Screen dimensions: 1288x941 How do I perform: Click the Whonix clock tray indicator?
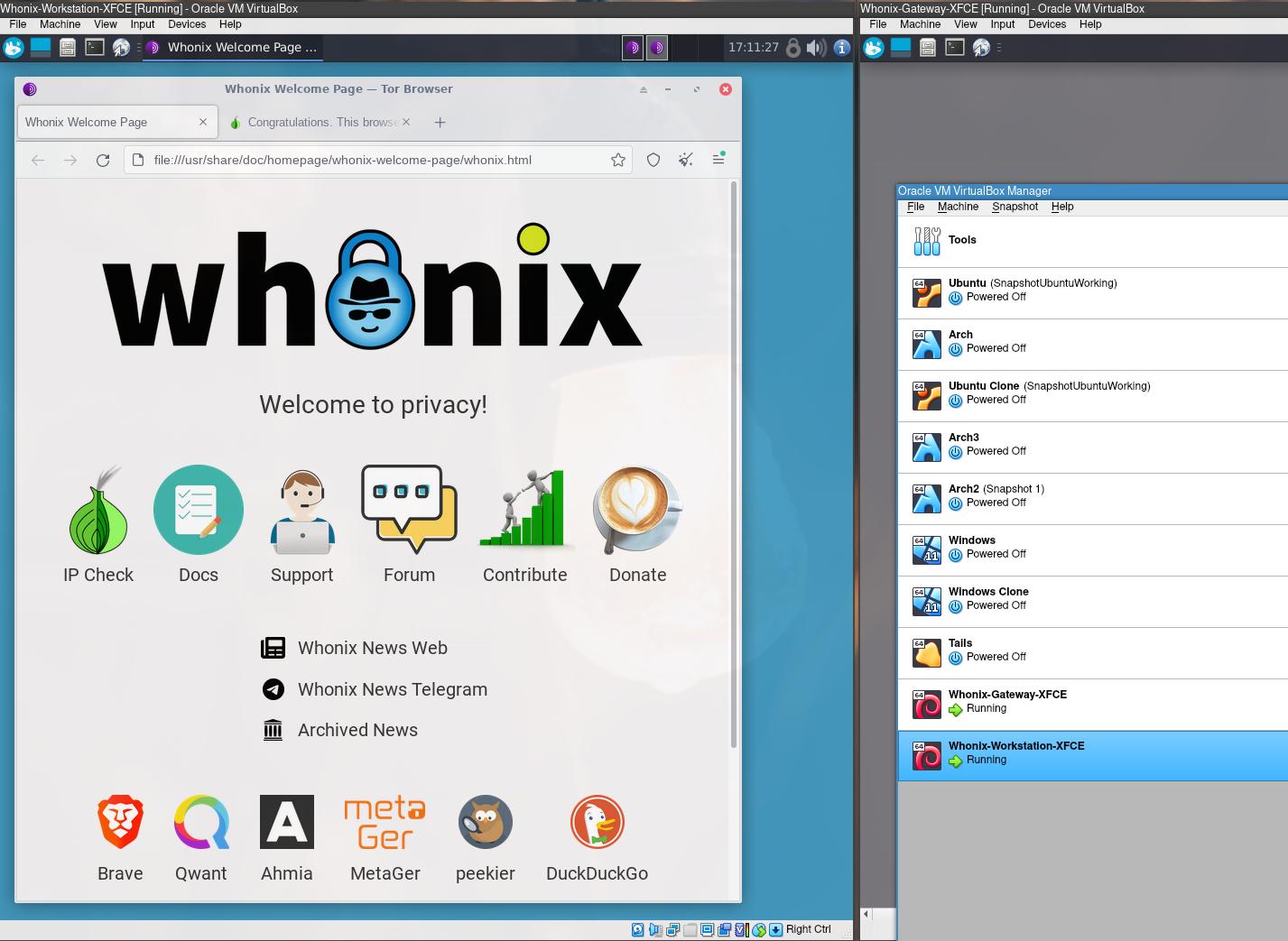click(x=753, y=47)
